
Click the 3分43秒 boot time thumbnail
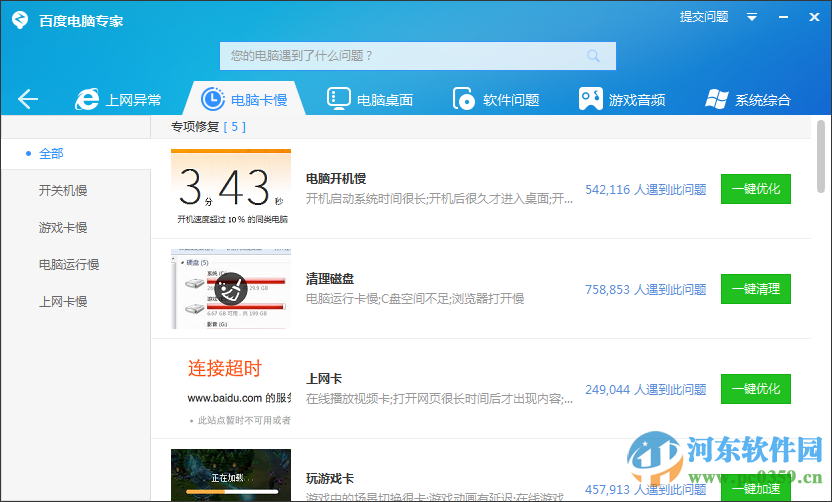pyautogui.click(x=231, y=189)
